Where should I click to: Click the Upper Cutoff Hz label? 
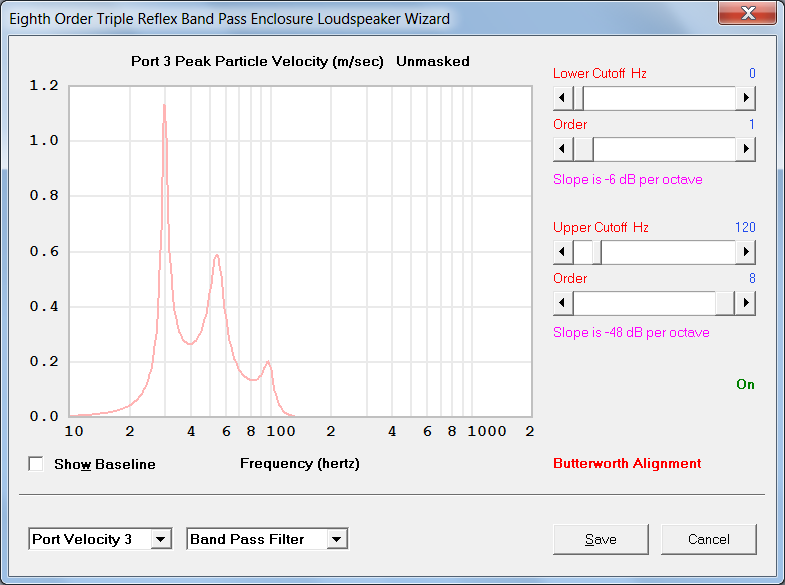600,228
